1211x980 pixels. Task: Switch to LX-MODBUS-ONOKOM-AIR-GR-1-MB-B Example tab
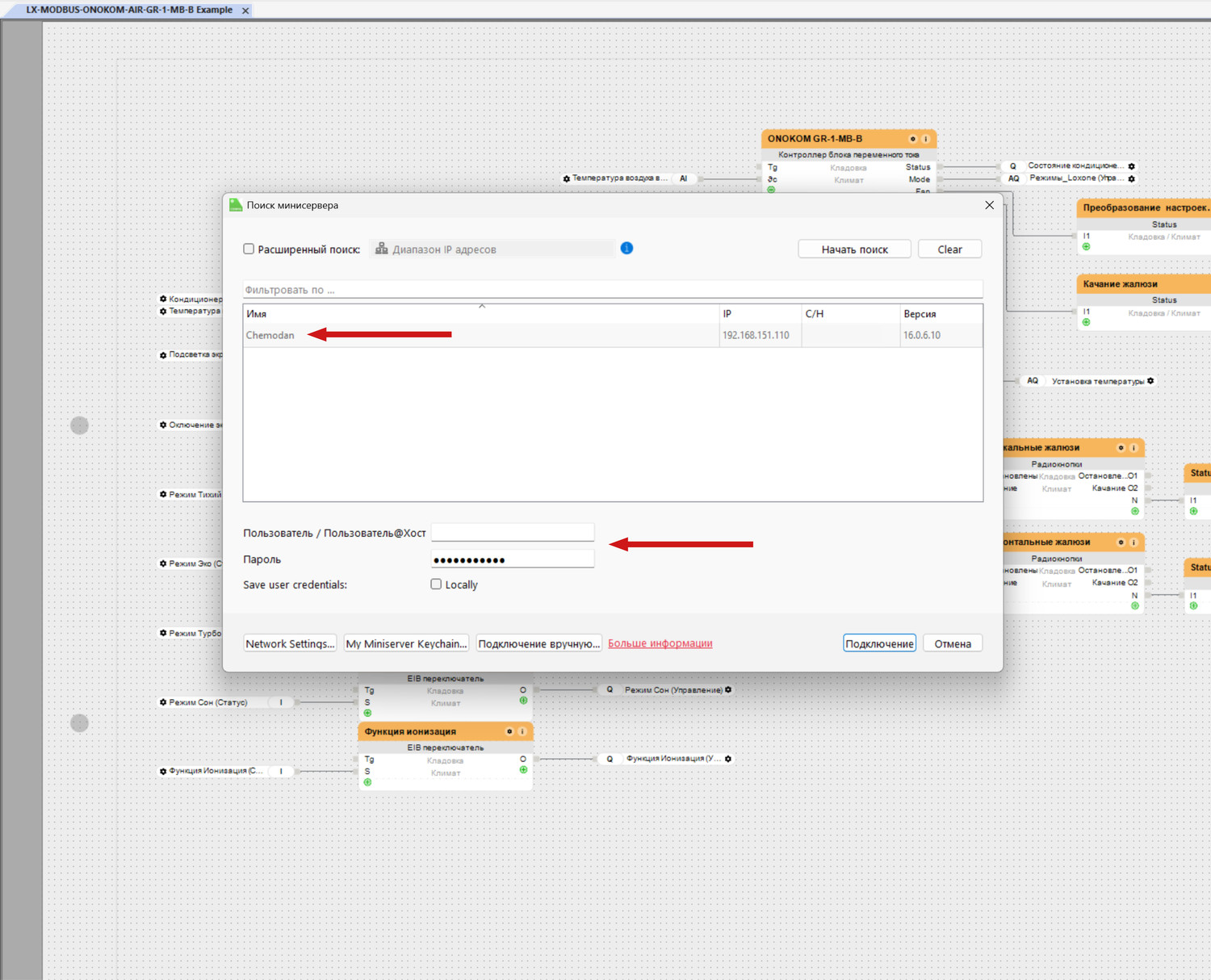click(x=129, y=10)
